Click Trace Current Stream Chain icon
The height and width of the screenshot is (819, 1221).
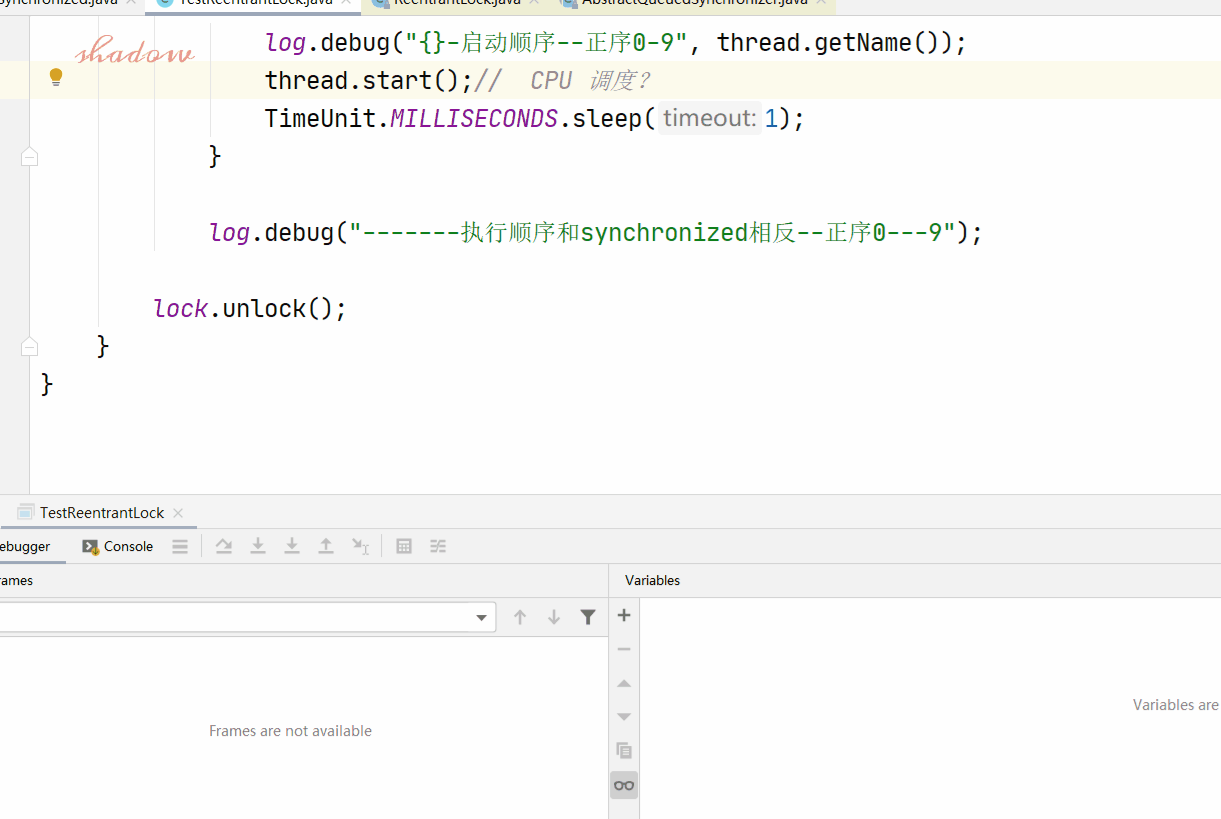[438, 546]
